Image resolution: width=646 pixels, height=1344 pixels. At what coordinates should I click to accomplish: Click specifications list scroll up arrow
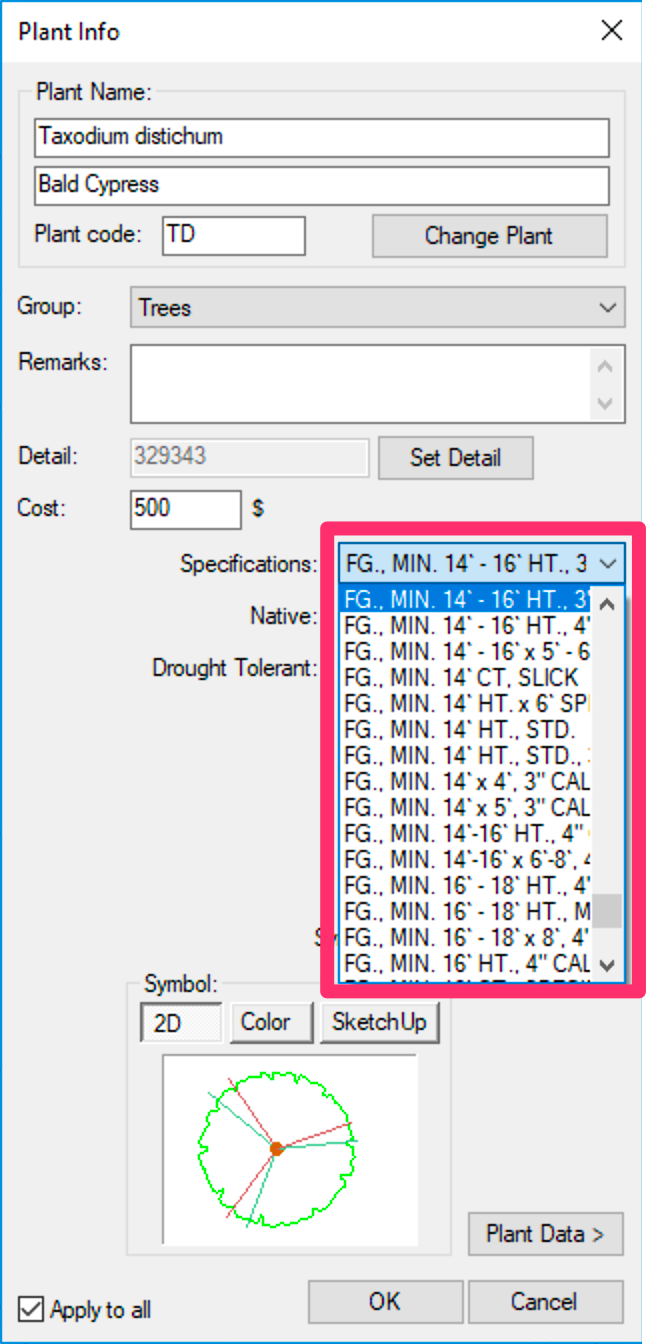click(x=608, y=603)
